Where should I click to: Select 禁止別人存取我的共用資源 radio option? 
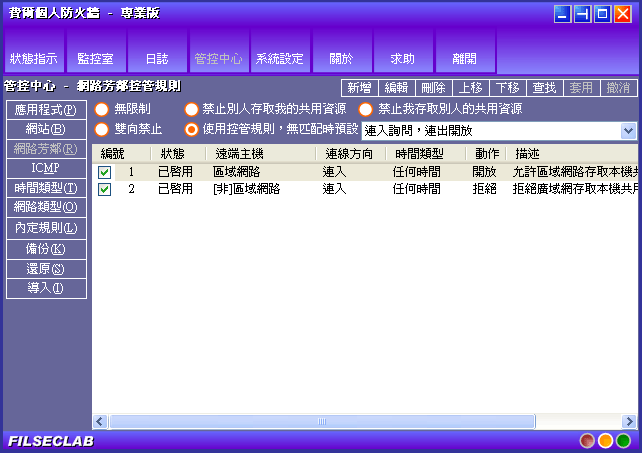coord(192,109)
